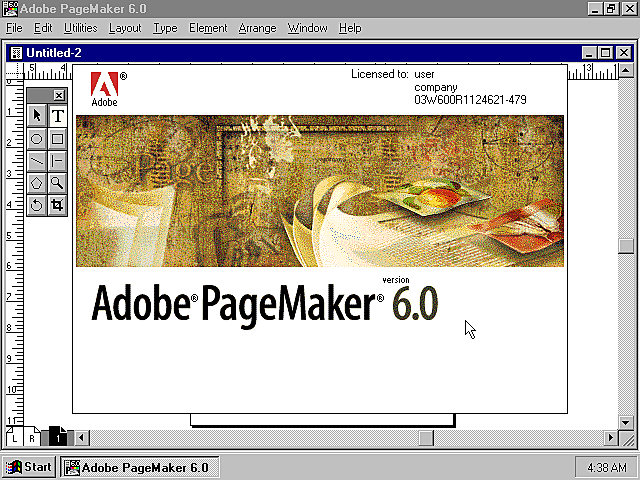
Task: Select the Cropping tool
Action: [58, 205]
